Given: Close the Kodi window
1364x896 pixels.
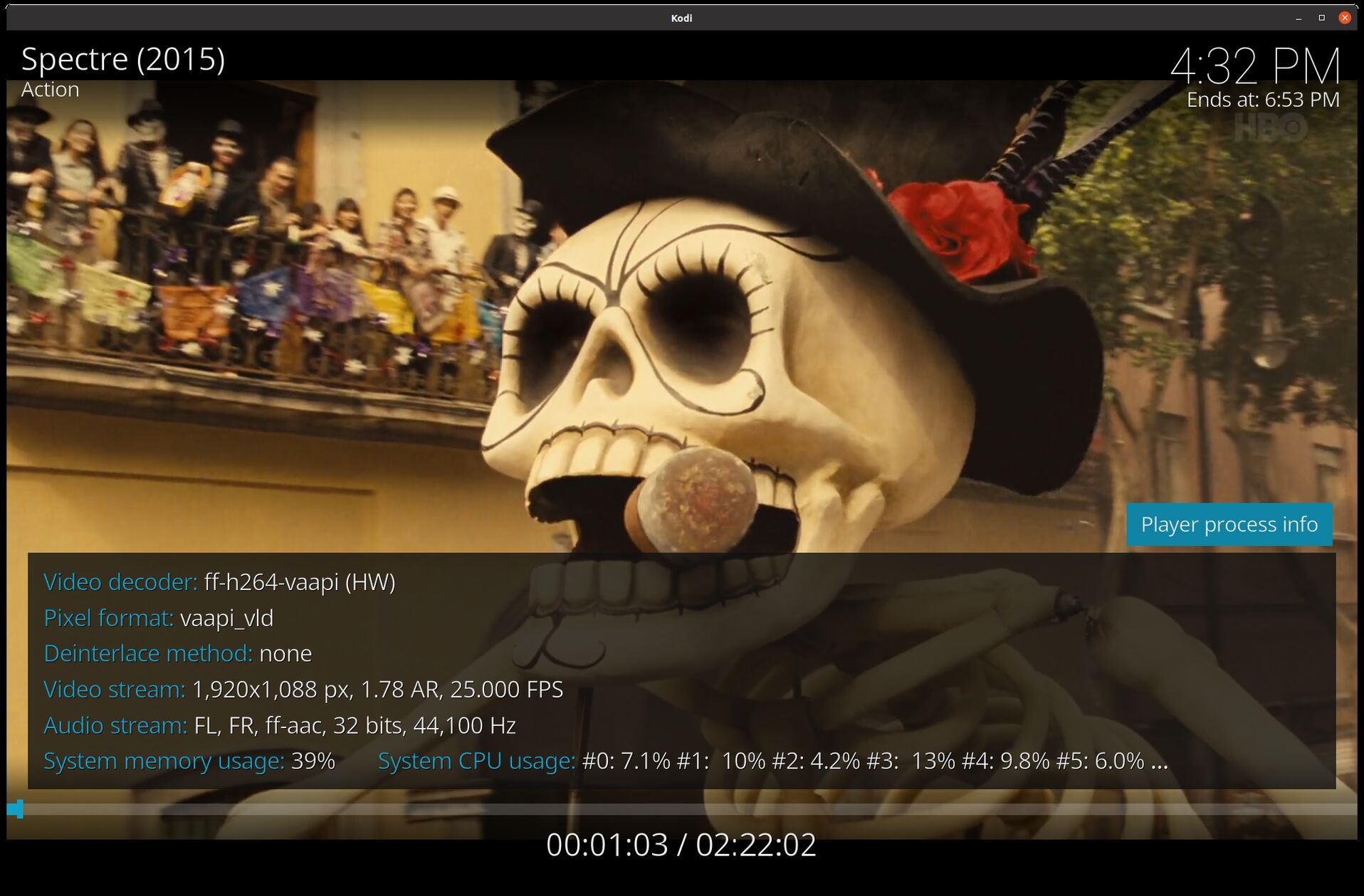Looking at the screenshot, I should click(x=1345, y=18).
